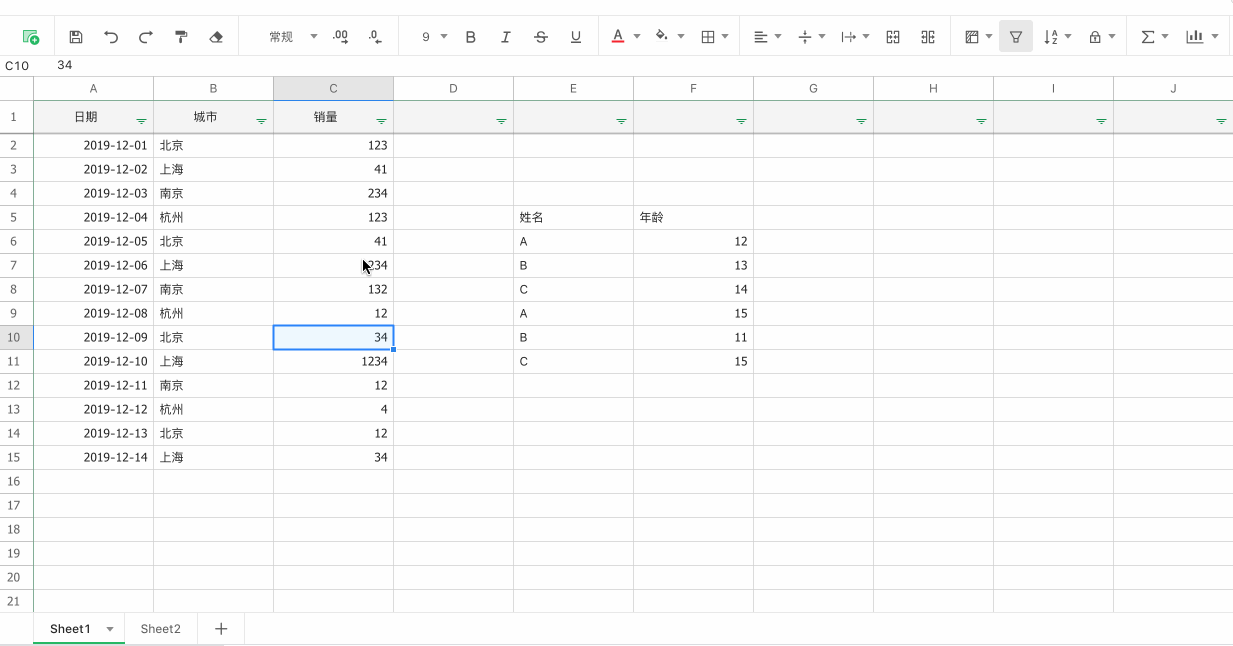The image size is (1233, 646).
Task: Click the green new spreadsheet icon
Action: coord(30,37)
